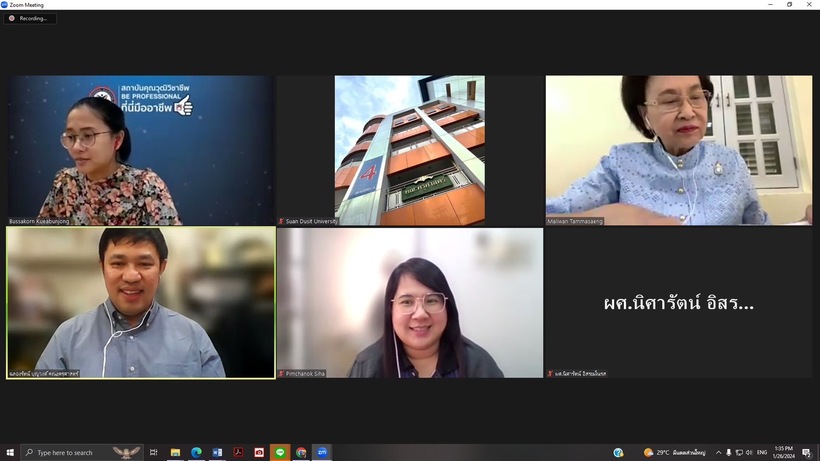820x461 pixels.
Task: Open the date and time flyout
Action: 784,453
